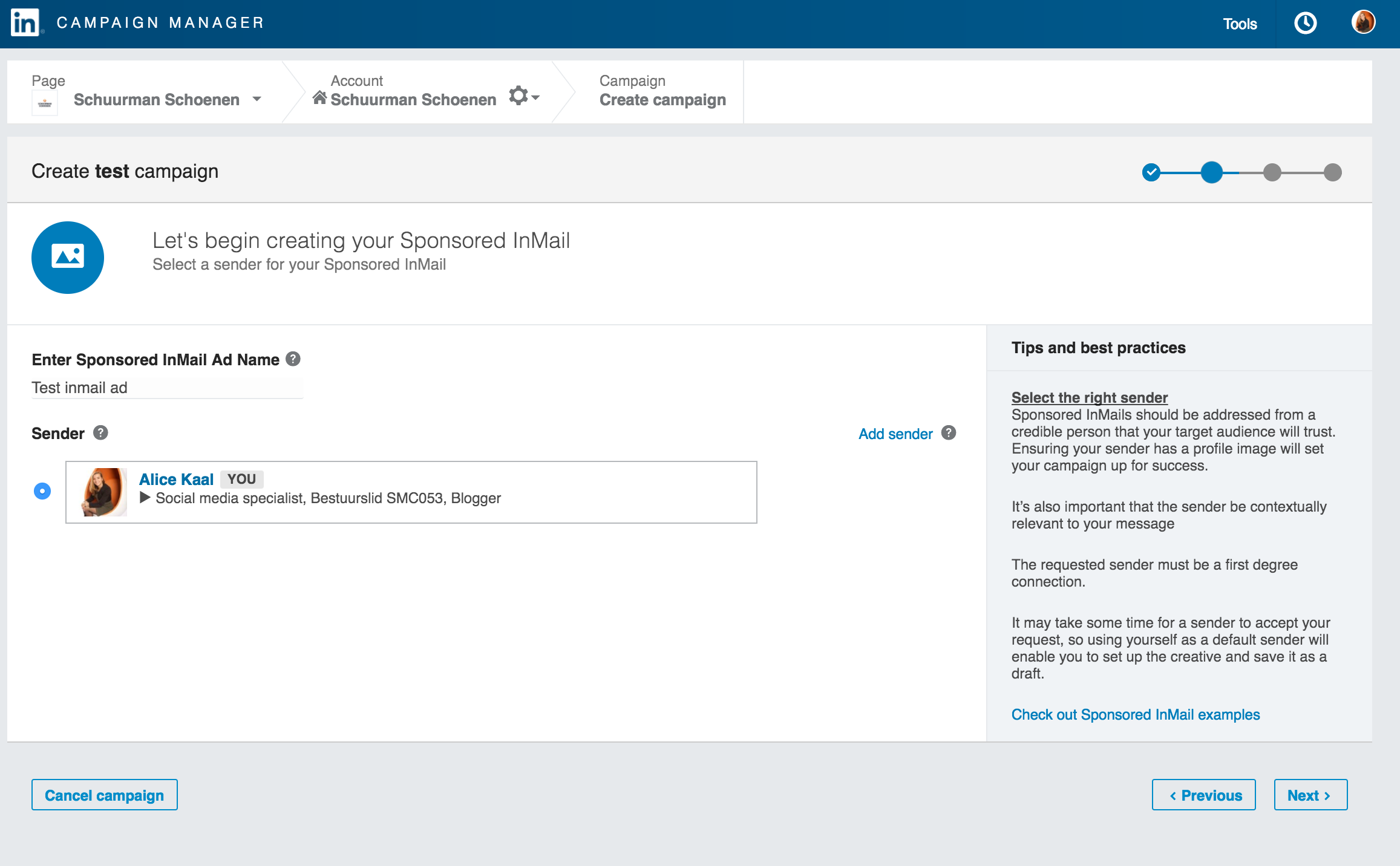The width and height of the screenshot is (1400, 866).
Task: Select Alice Kaal sender radio button
Action: coord(42,491)
